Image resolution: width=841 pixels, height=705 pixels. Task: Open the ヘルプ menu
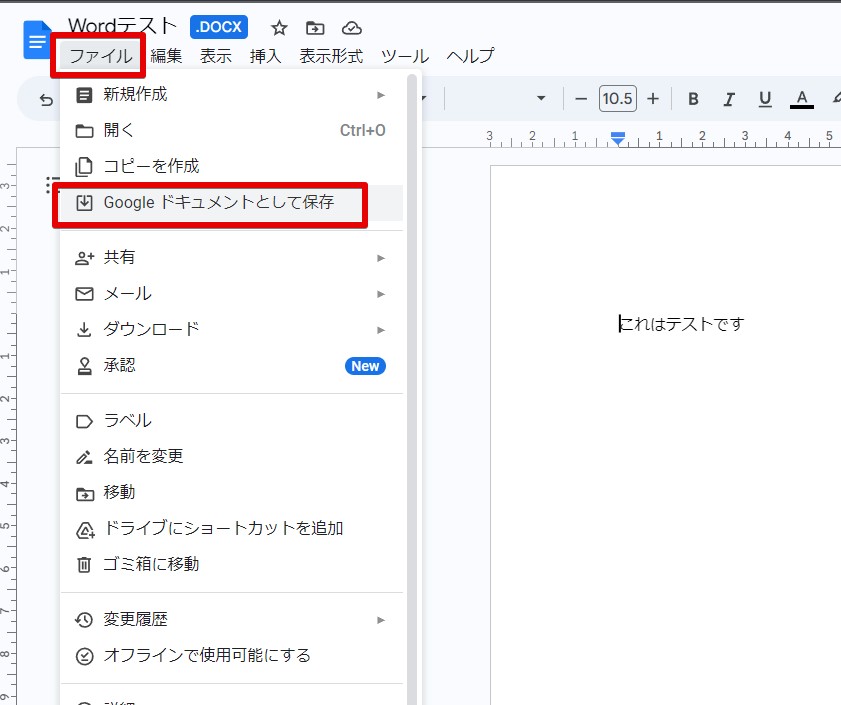click(470, 56)
